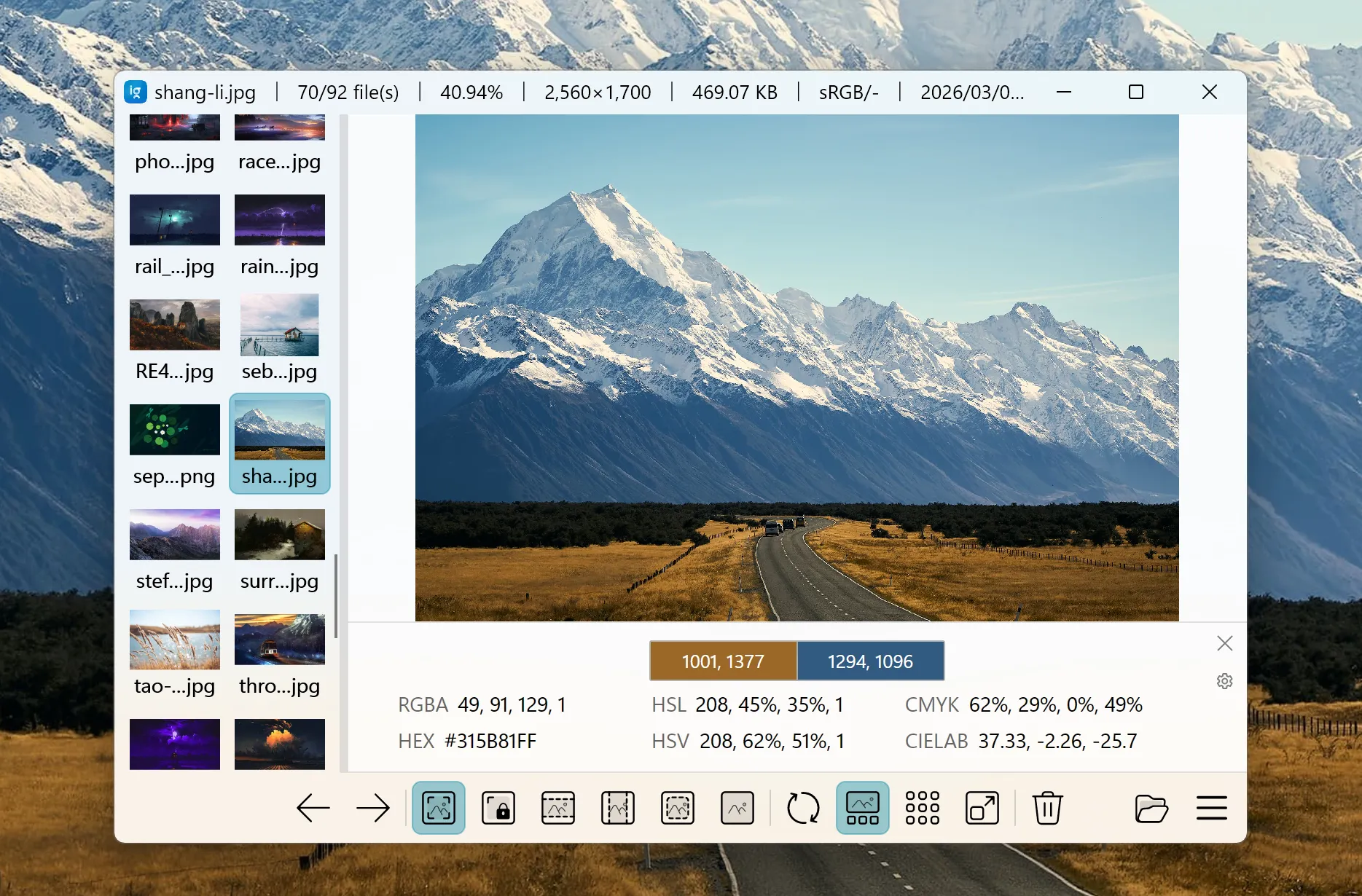The height and width of the screenshot is (896, 1362).
Task: Toggle the Auto Zoom mode button
Action: click(438, 808)
